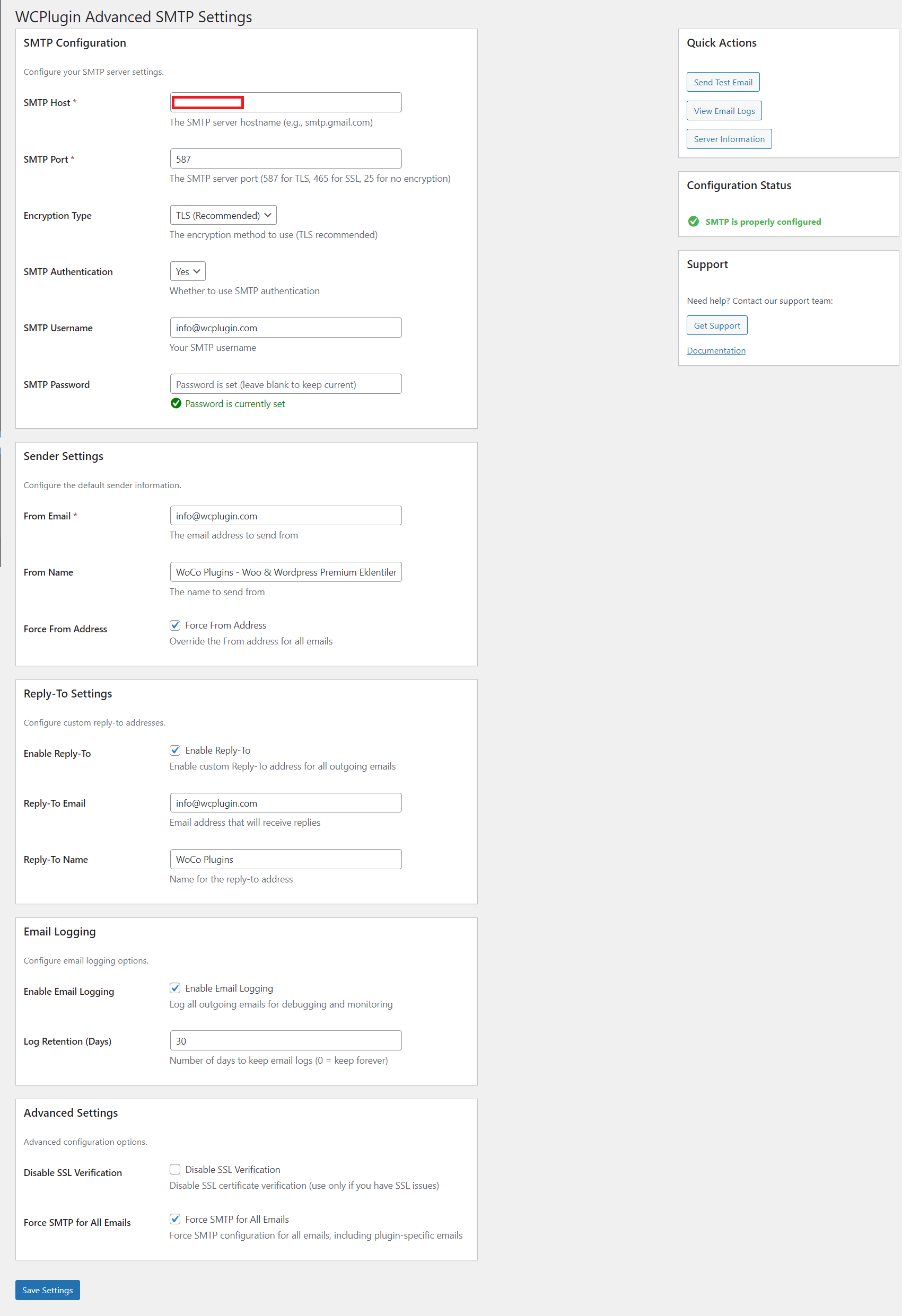Focus the SMTP Host input field
Screen dimensions: 902x1316
click(x=286, y=102)
